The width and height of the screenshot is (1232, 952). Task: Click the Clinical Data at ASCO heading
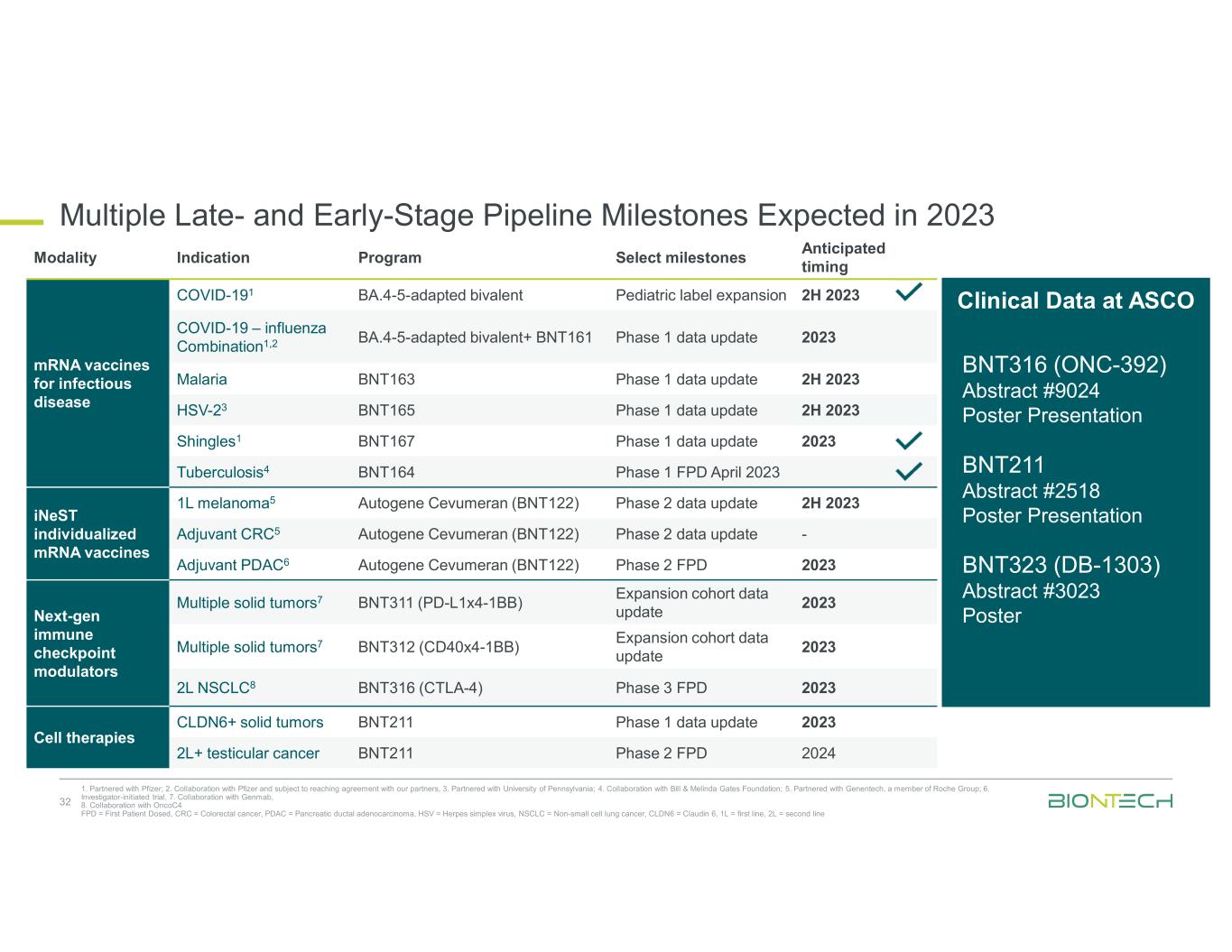point(1076,300)
